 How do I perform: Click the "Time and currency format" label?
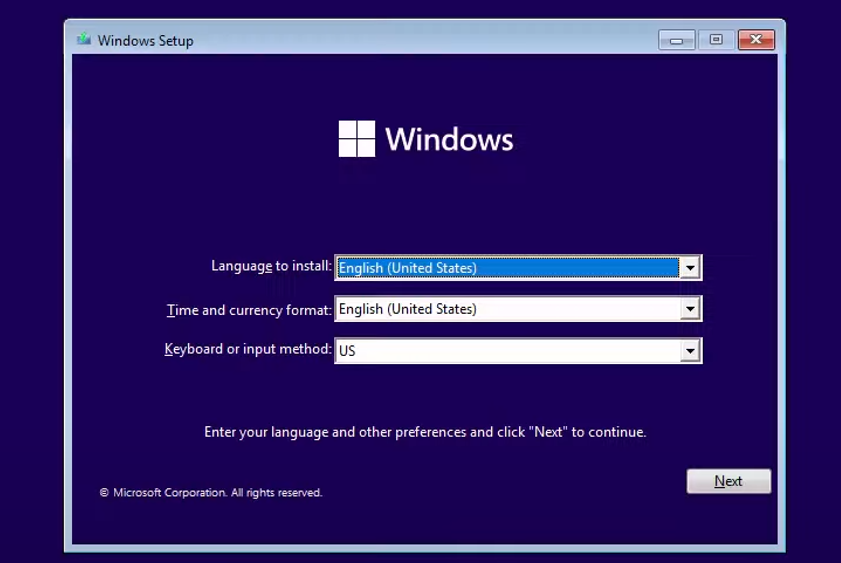pyautogui.click(x=249, y=310)
